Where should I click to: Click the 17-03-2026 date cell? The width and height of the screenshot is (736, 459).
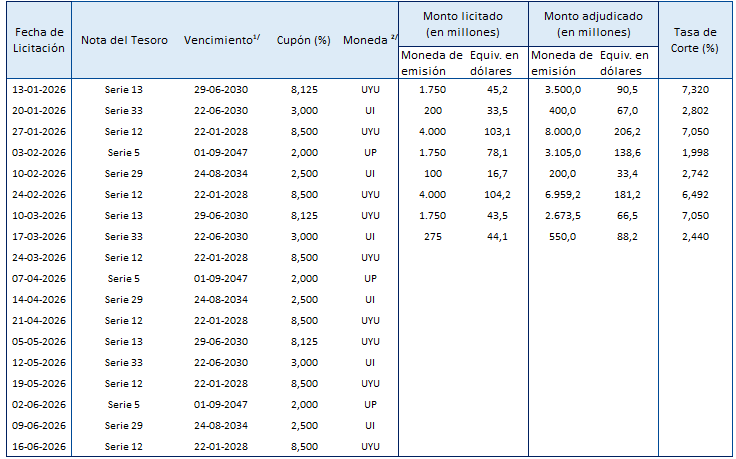pyautogui.click(x=39, y=236)
